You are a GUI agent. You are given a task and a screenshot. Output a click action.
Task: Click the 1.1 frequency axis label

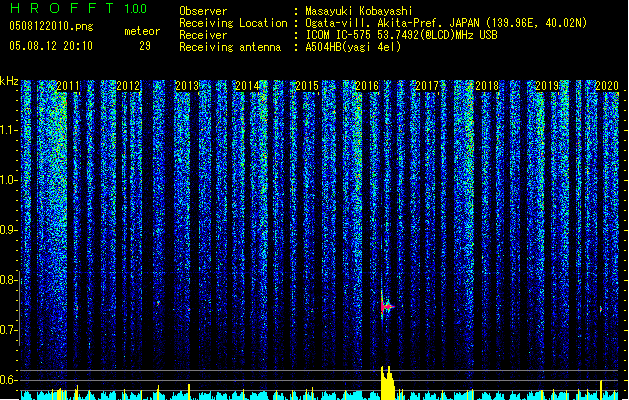[x=8, y=130]
